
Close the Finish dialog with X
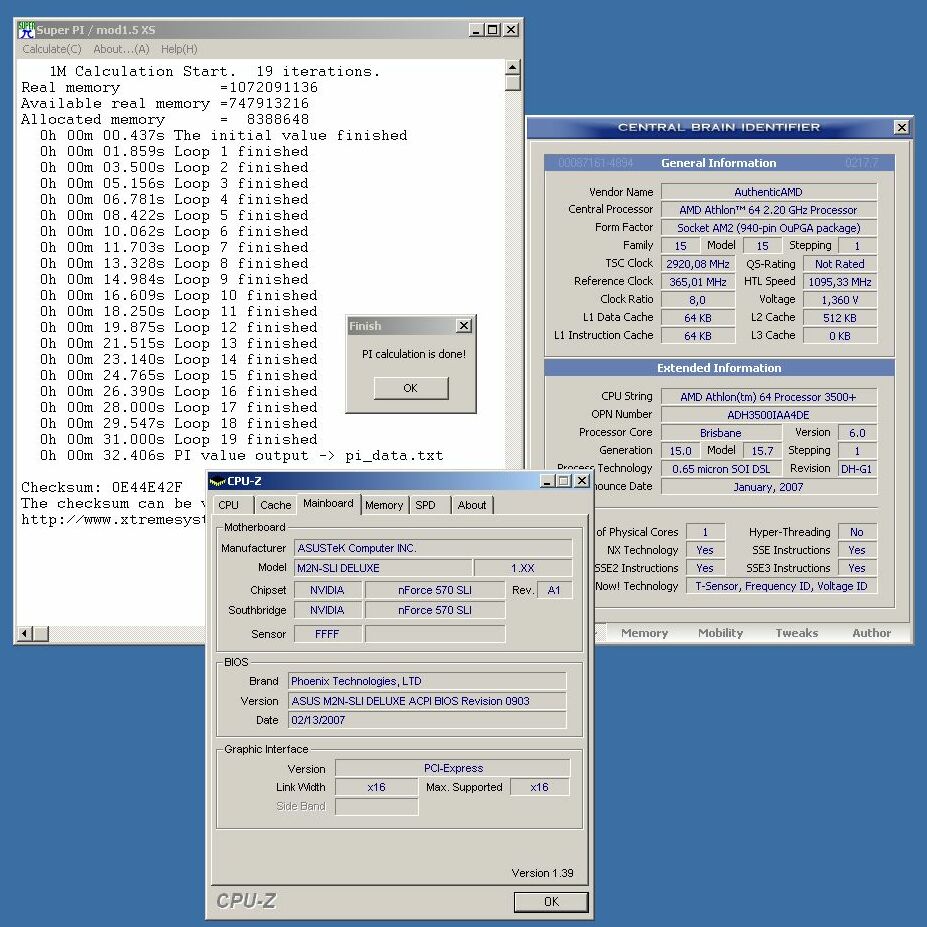click(463, 326)
